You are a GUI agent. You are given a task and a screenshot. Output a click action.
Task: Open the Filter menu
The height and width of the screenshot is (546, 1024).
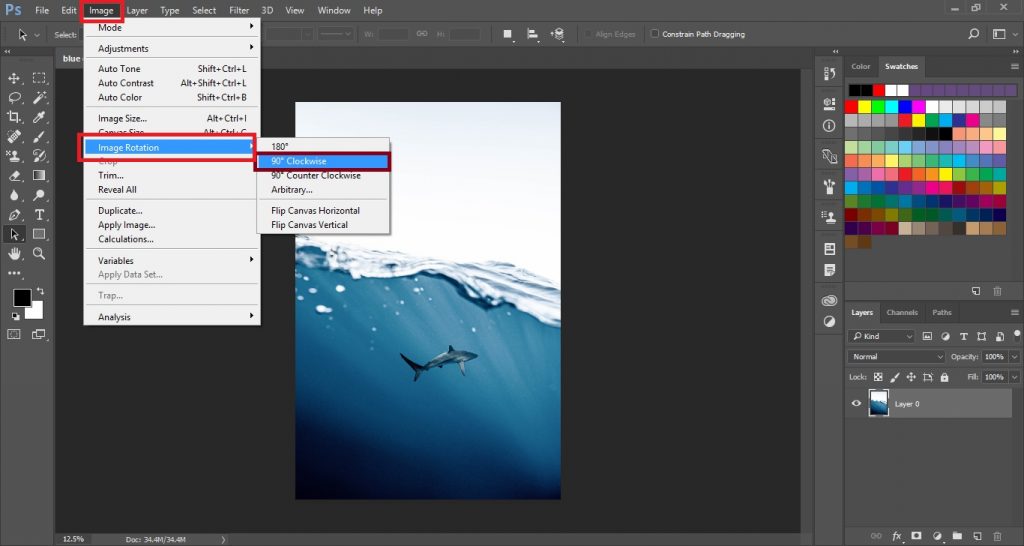click(x=239, y=10)
